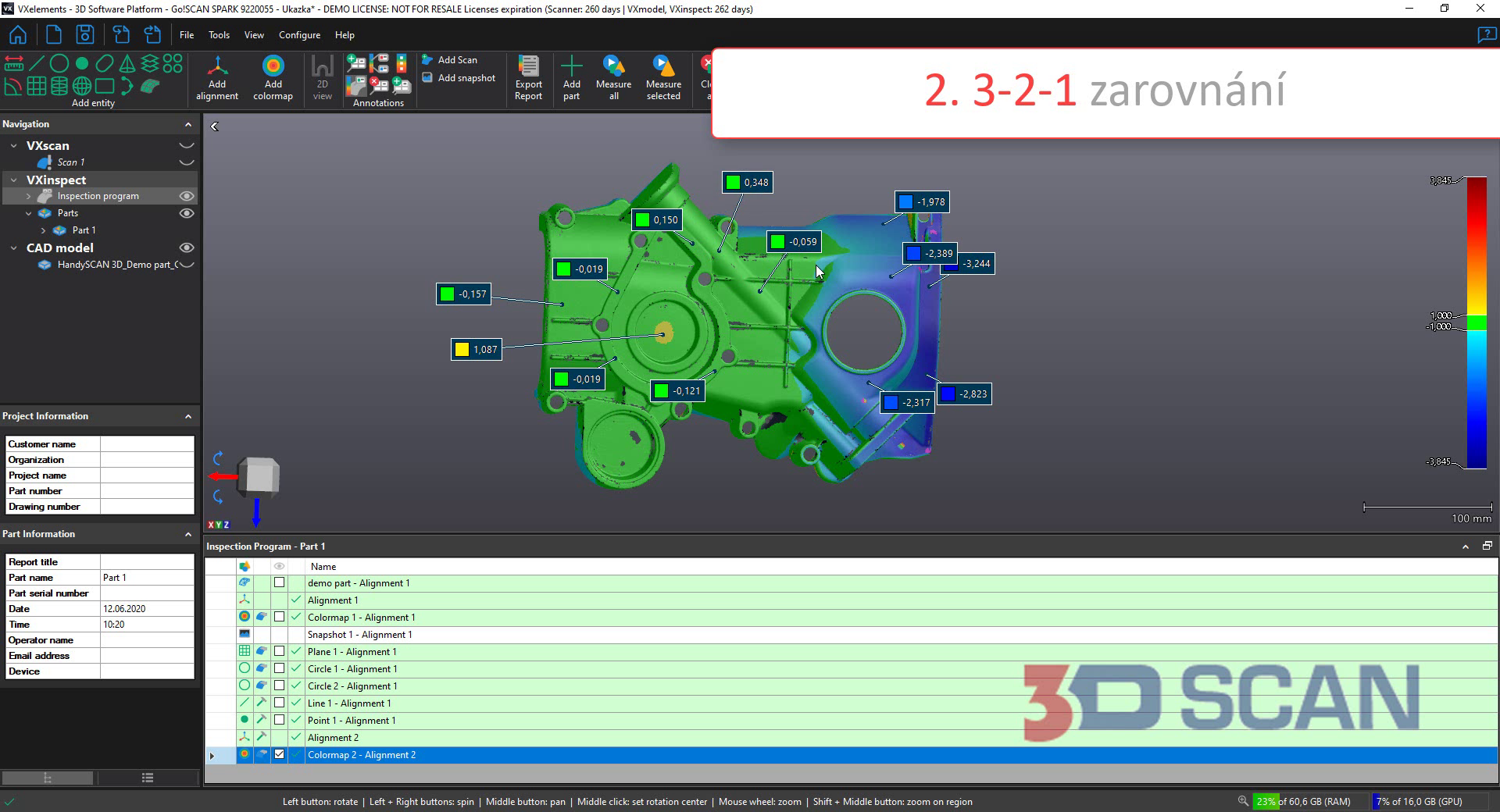Click the Add Scan button
The width and height of the screenshot is (1500, 812).
tap(450, 60)
